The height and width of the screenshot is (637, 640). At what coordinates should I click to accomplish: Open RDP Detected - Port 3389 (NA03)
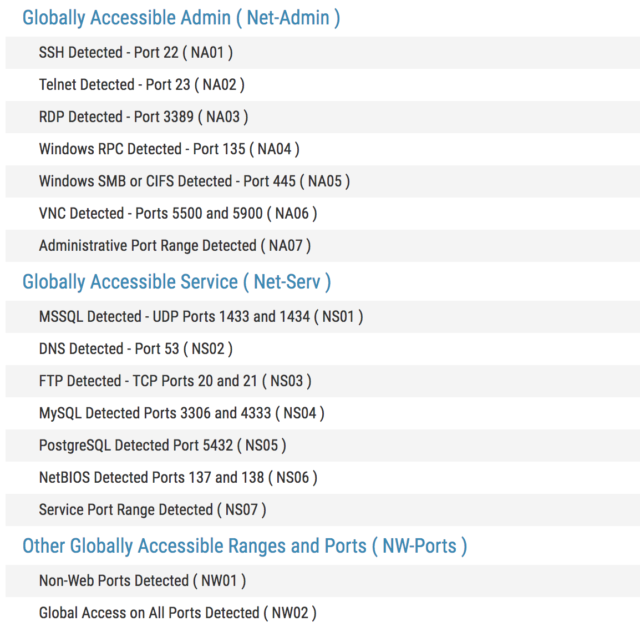143,117
